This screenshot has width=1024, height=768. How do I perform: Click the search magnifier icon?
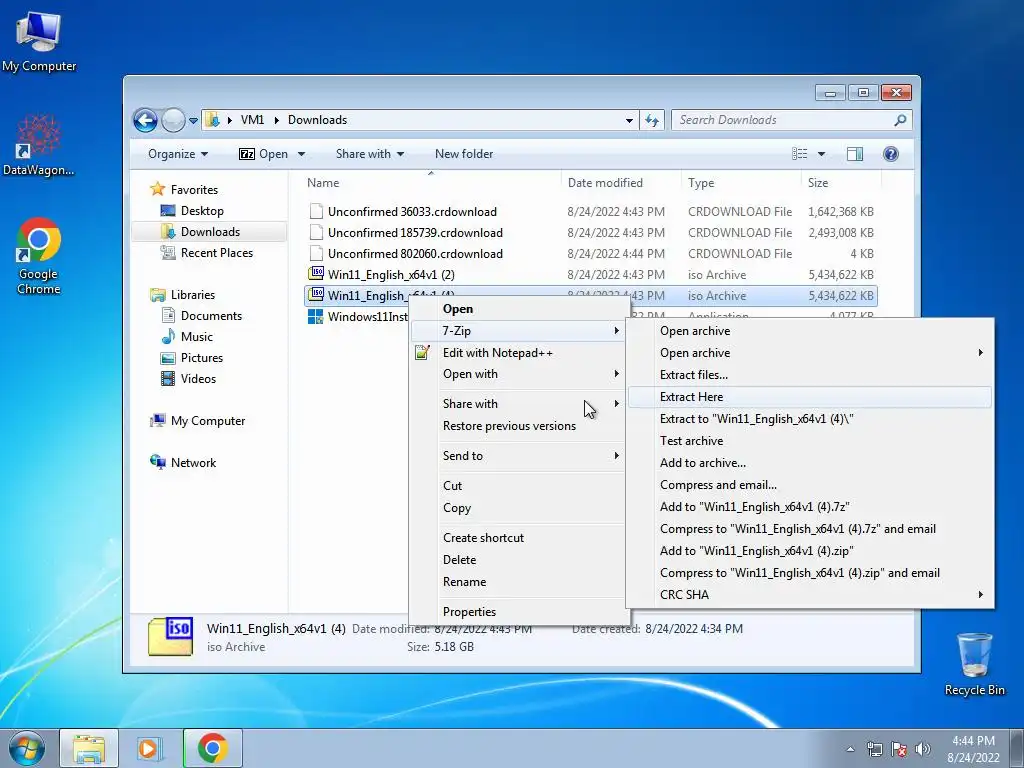coord(900,120)
